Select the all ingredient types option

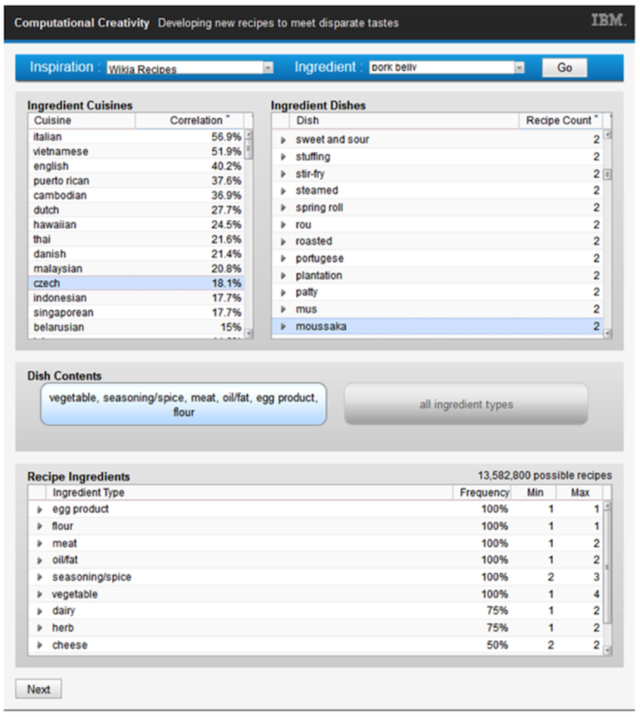(x=466, y=404)
